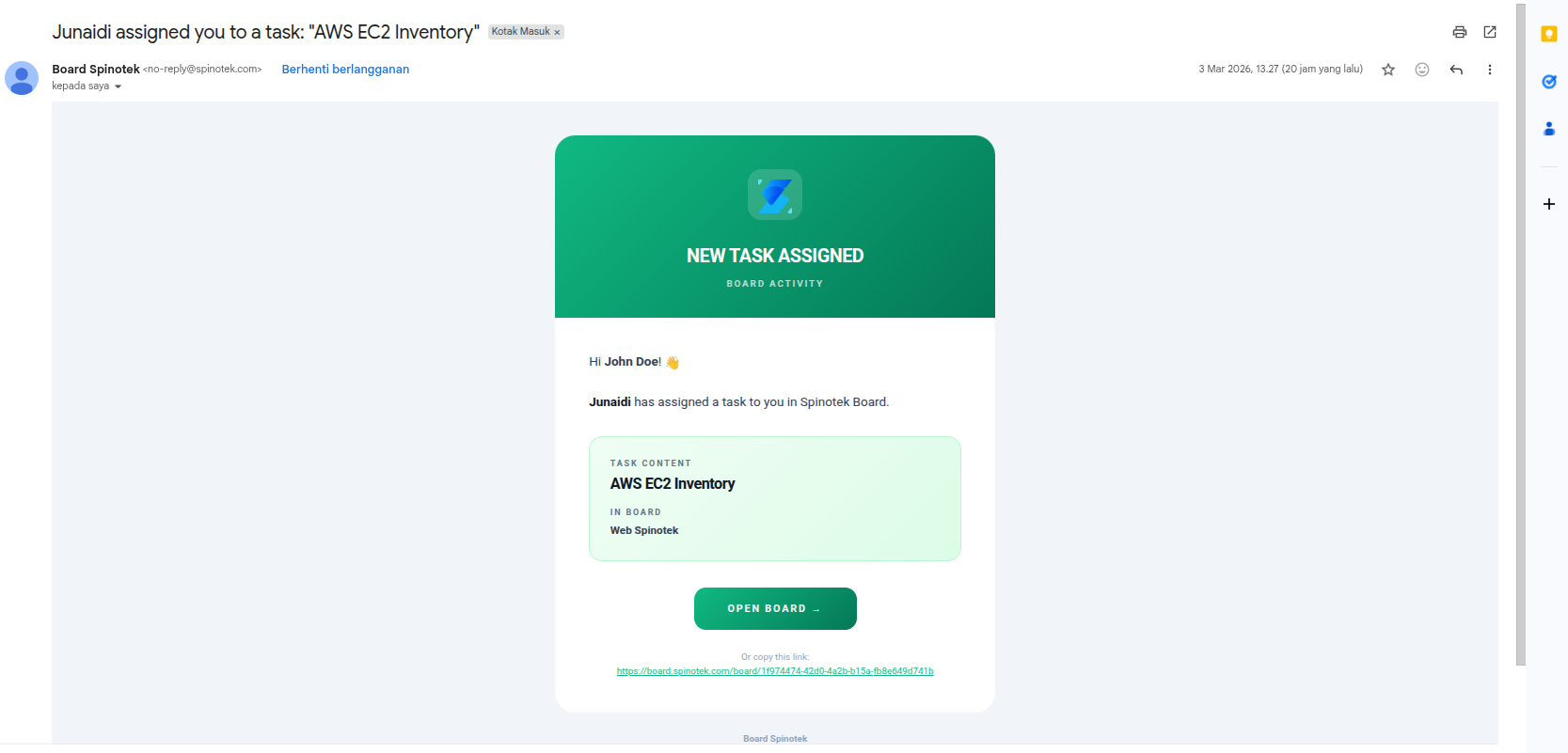The image size is (1568, 753).
Task: Open the Google Keep side panel
Action: tap(1548, 34)
